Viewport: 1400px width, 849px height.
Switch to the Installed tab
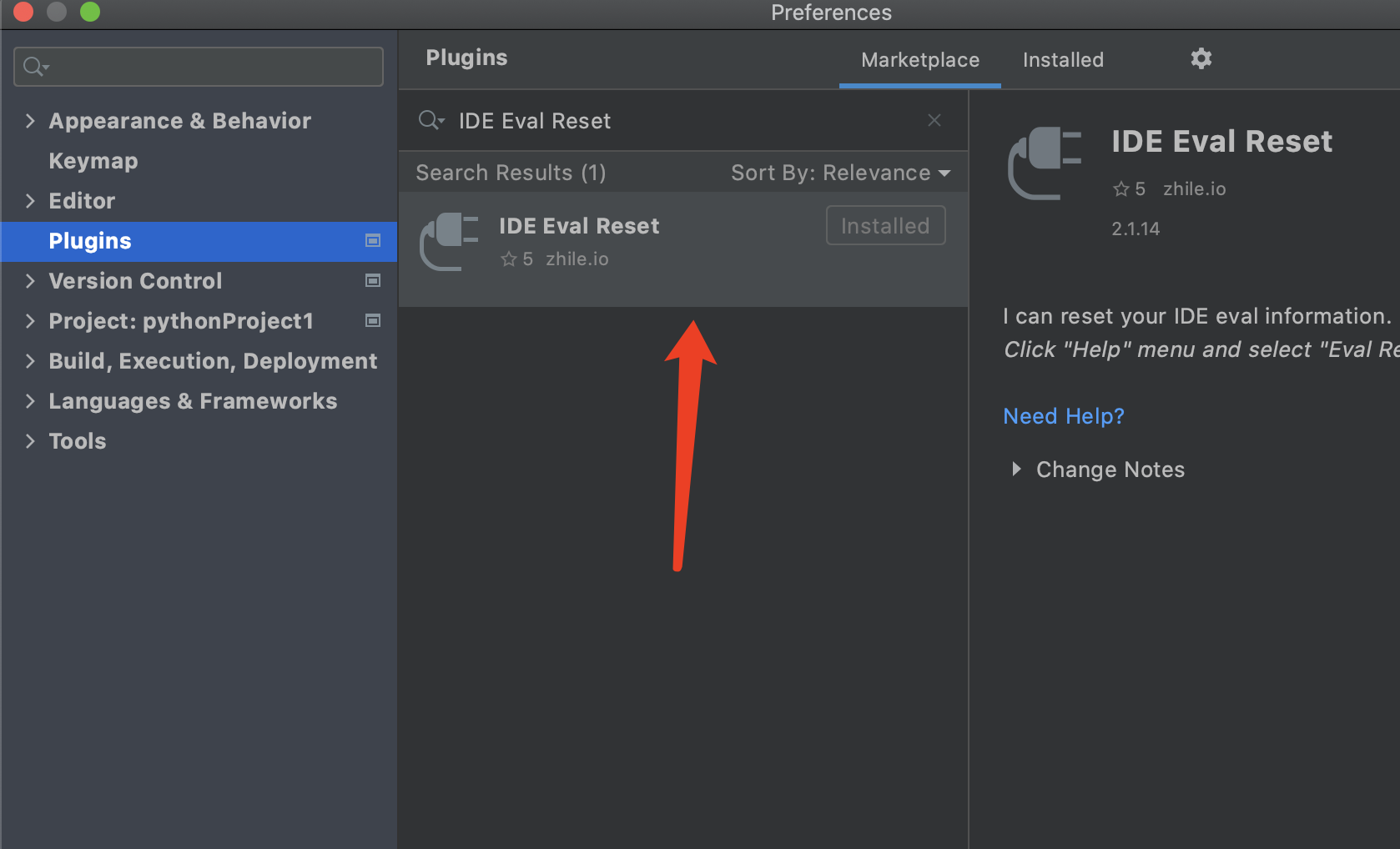(x=1063, y=60)
